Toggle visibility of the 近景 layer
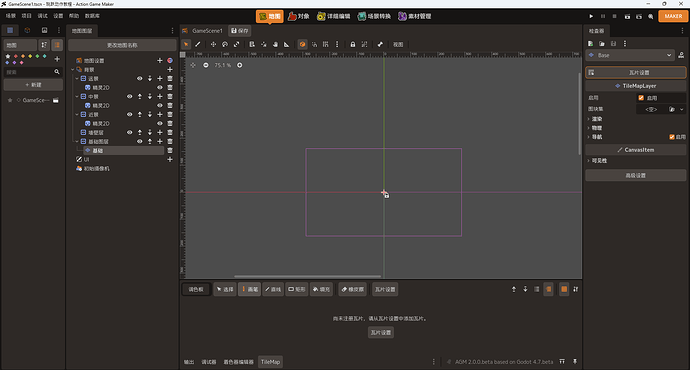 pyautogui.click(x=129, y=114)
